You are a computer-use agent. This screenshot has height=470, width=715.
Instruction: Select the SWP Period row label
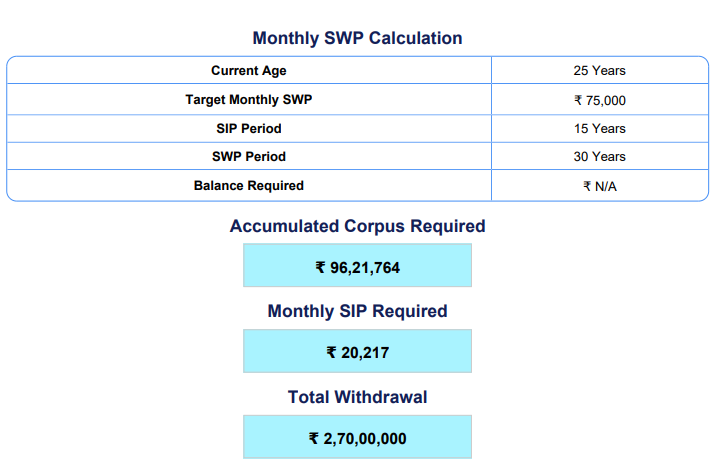point(248,157)
